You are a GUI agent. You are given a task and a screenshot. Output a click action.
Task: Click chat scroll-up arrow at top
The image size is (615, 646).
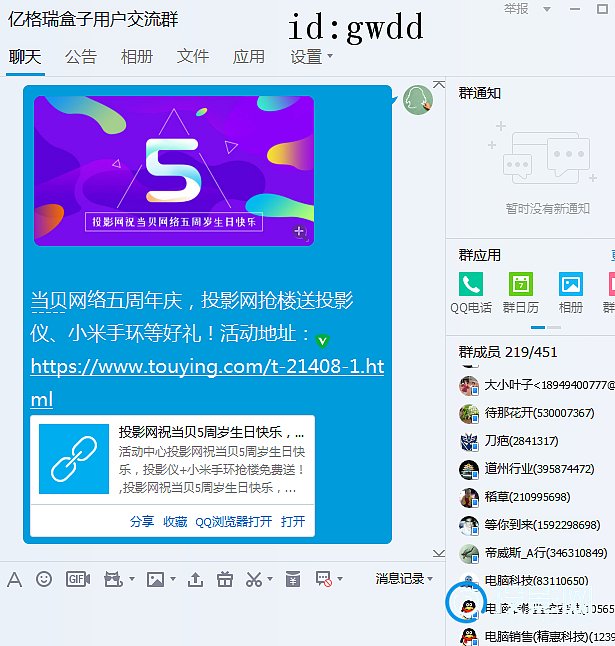tap(439, 84)
